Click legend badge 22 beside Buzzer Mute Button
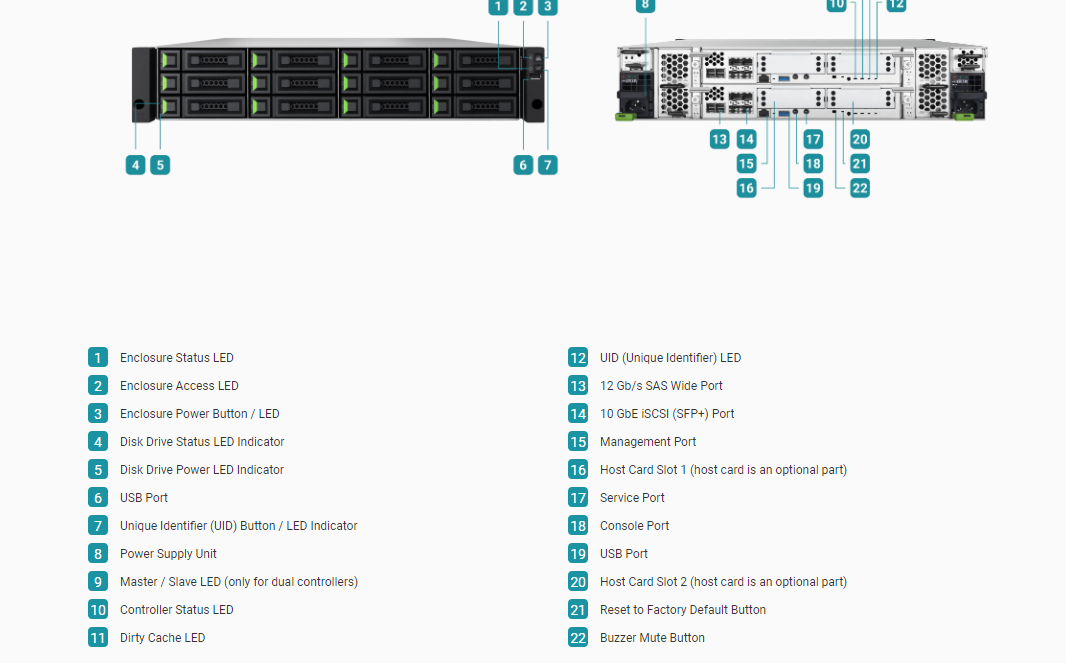1066x663 pixels. coord(578,638)
